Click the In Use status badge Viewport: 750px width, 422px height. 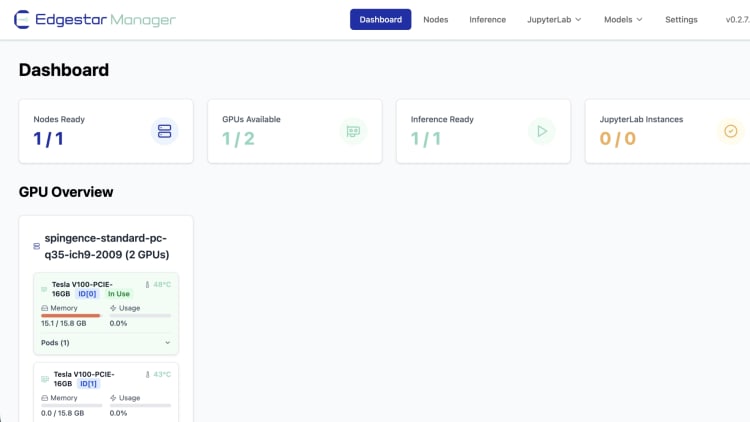[x=119, y=294]
